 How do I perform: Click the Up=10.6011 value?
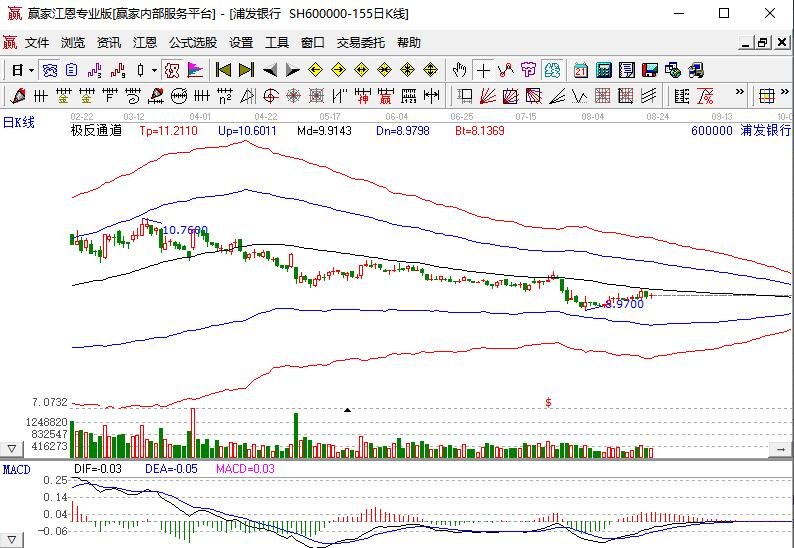(247, 131)
